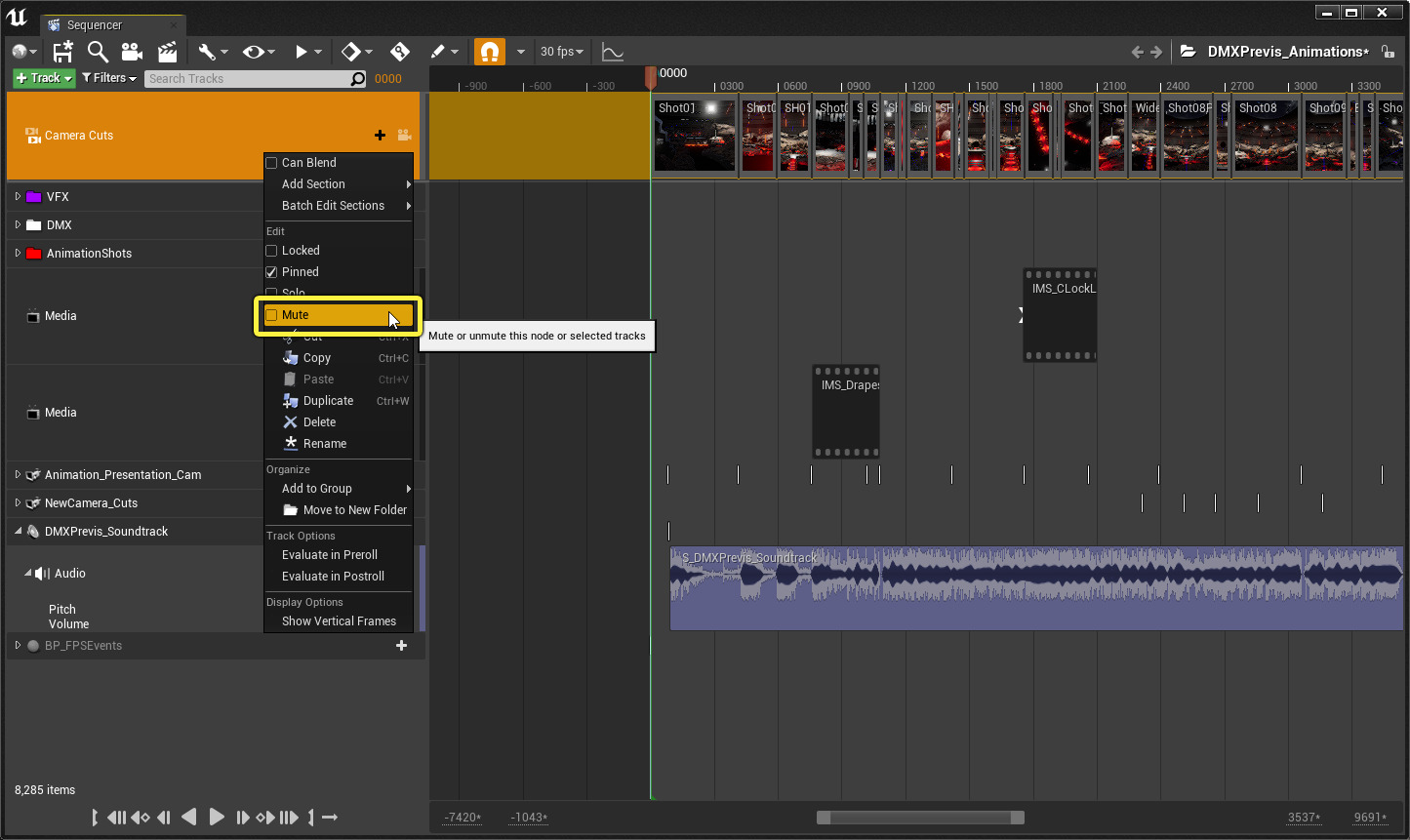Click the Filters button above the track list

pyautogui.click(x=108, y=77)
